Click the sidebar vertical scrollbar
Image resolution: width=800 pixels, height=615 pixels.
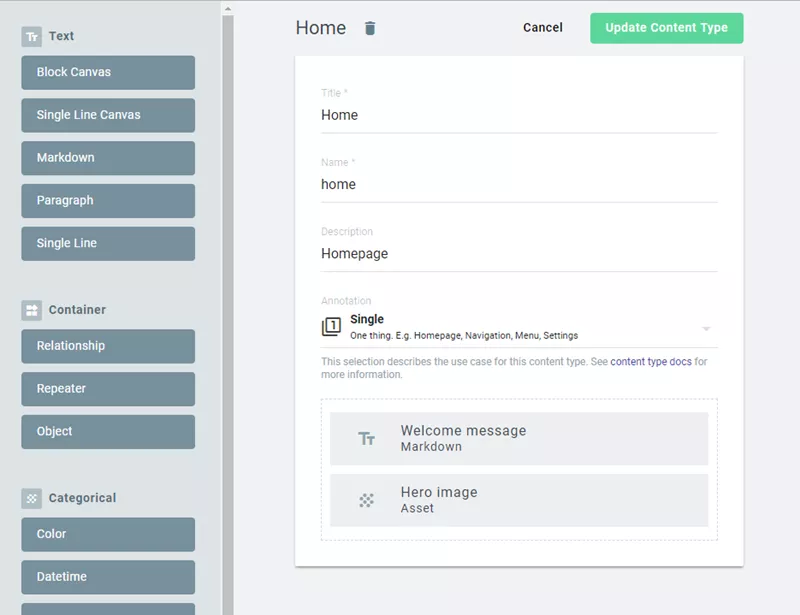[228, 300]
